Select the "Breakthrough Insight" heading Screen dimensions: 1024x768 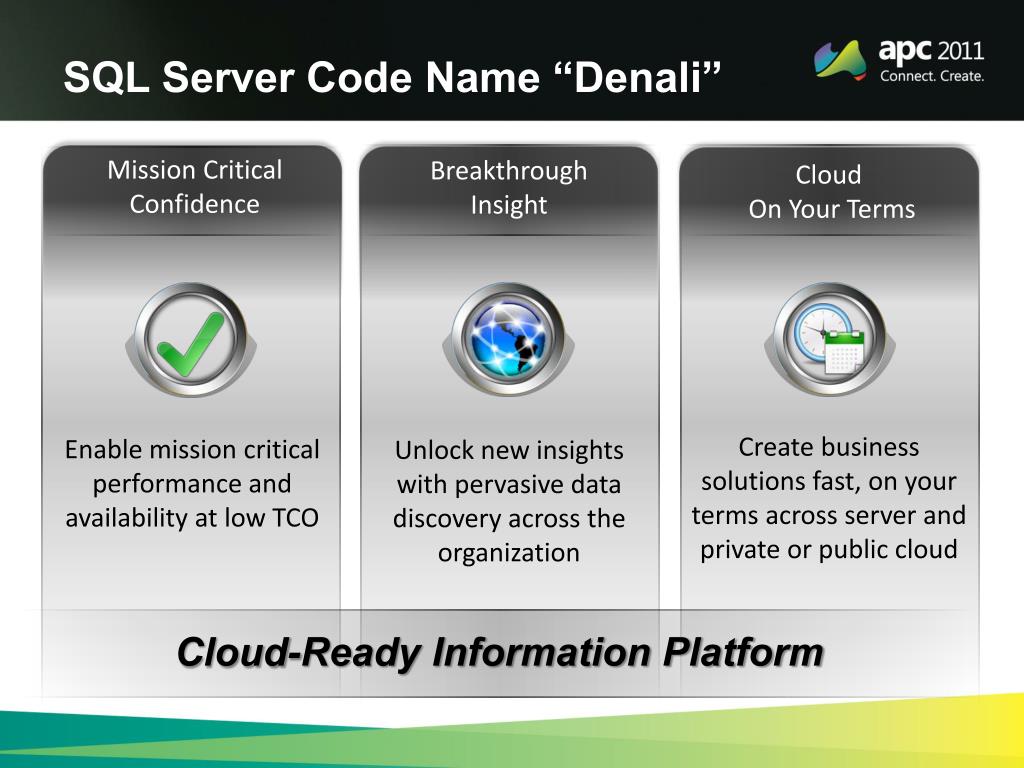[509, 187]
